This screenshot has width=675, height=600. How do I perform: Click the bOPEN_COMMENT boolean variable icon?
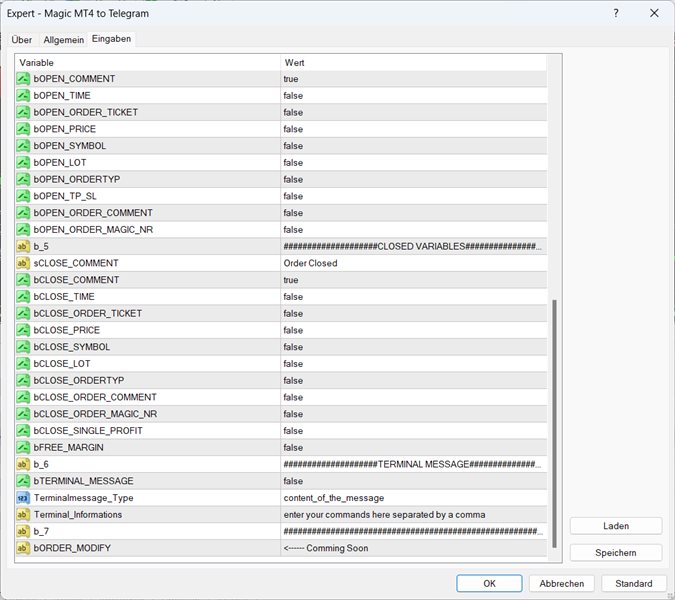[x=23, y=78]
